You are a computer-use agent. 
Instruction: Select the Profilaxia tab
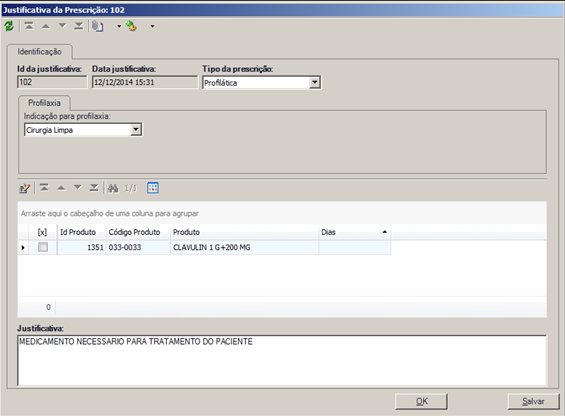click(x=44, y=103)
